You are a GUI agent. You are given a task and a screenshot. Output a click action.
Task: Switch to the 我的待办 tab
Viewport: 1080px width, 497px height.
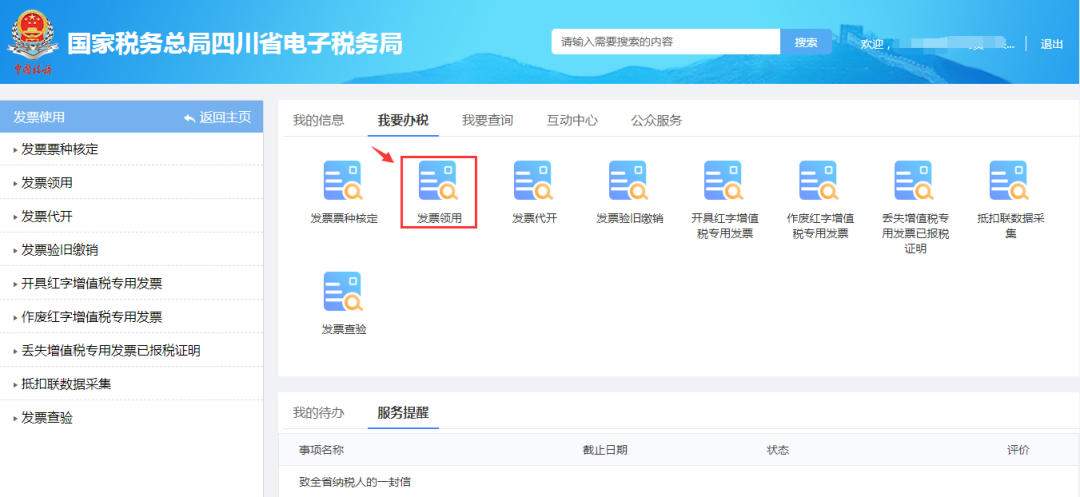(318, 413)
